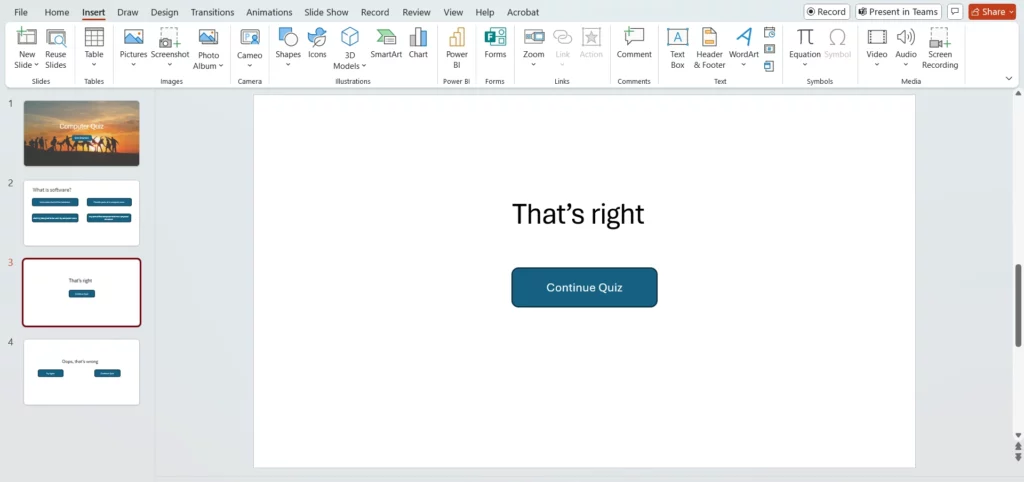Click the vertical scrollbar thumb
Image resolution: width=1024 pixels, height=482 pixels.
[x=1018, y=305]
